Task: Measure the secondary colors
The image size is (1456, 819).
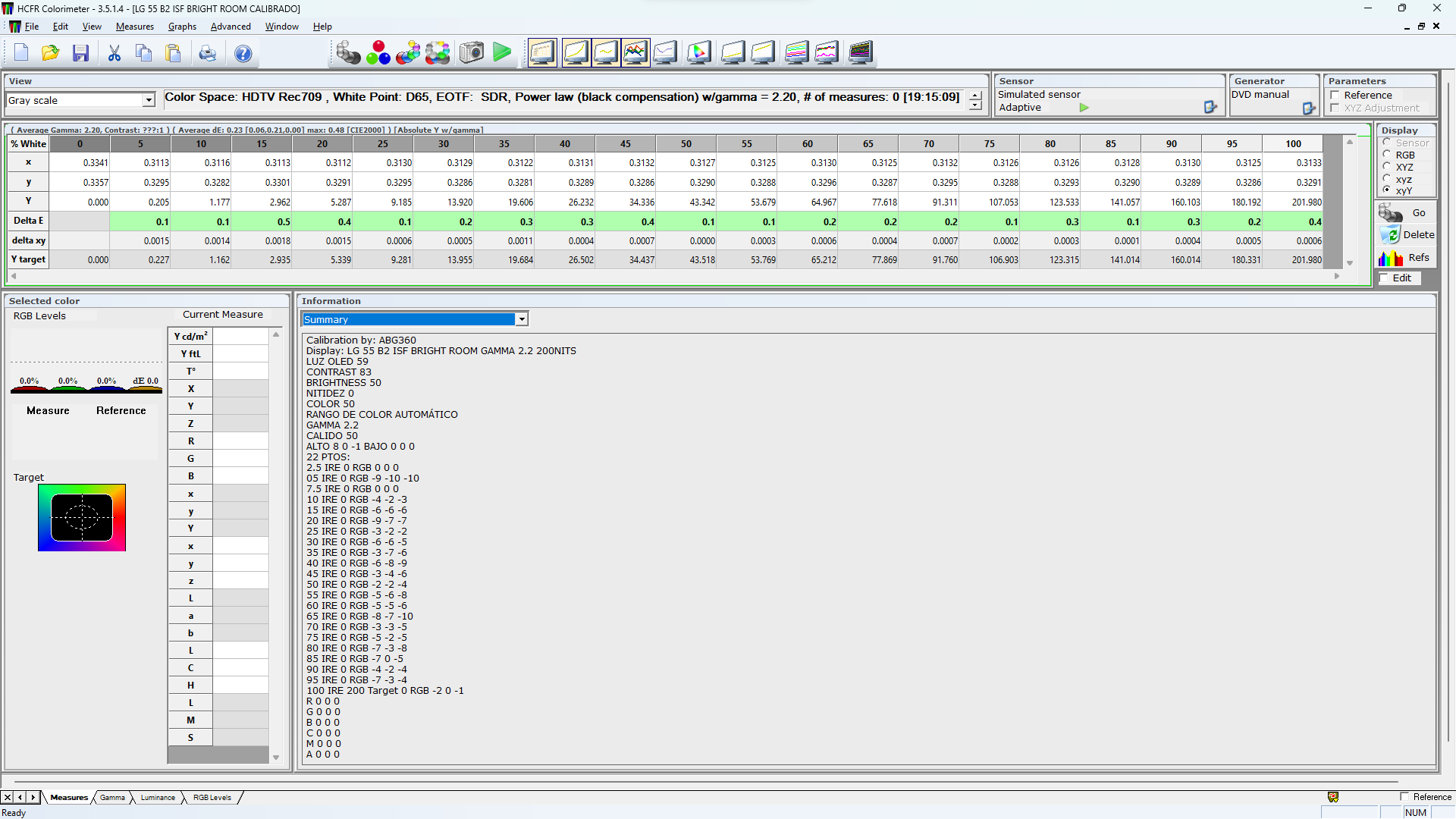Action: coord(408,53)
